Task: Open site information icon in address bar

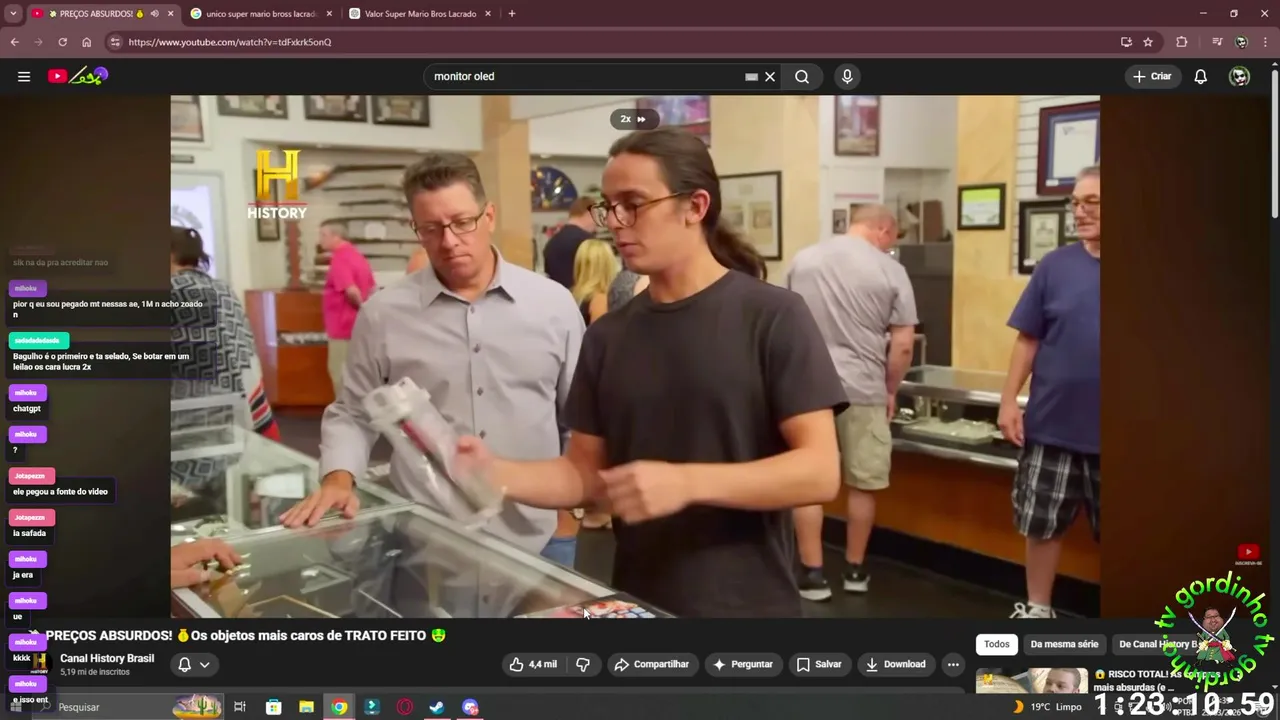Action: tap(115, 42)
